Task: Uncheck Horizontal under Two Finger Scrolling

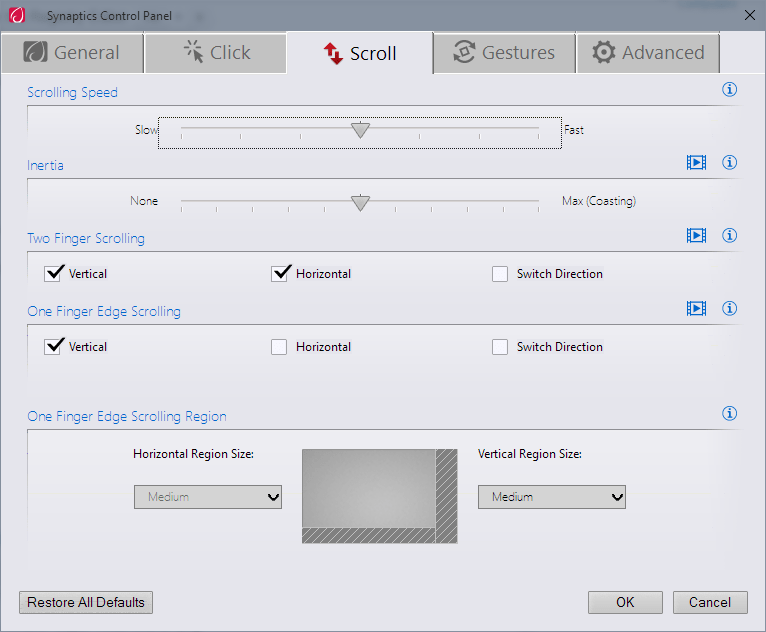Action: (x=280, y=274)
